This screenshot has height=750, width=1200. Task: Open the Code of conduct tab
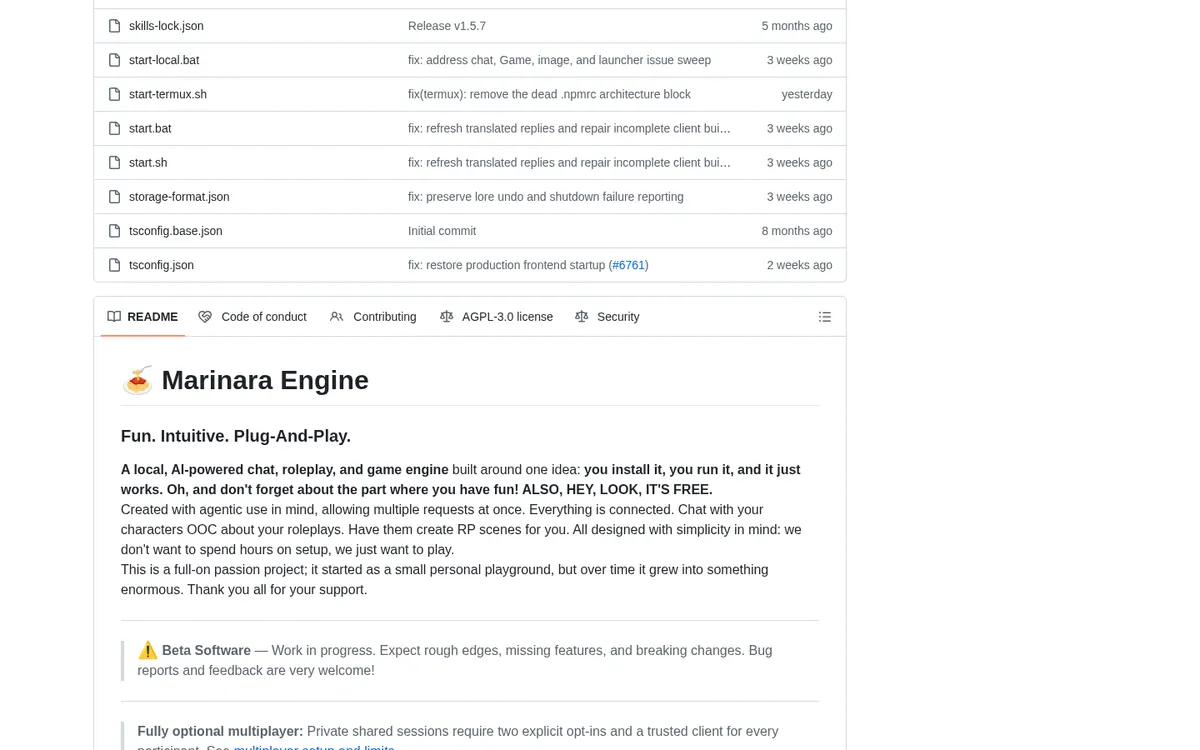click(x=253, y=317)
